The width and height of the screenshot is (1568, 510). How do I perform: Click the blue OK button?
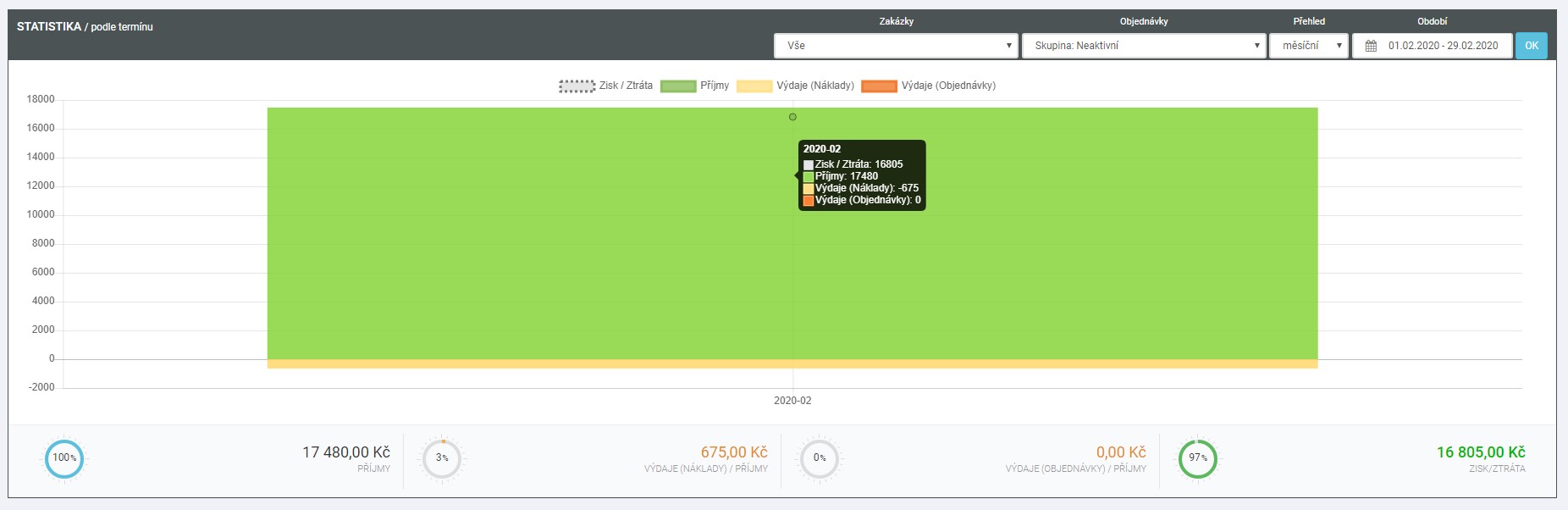point(1531,46)
